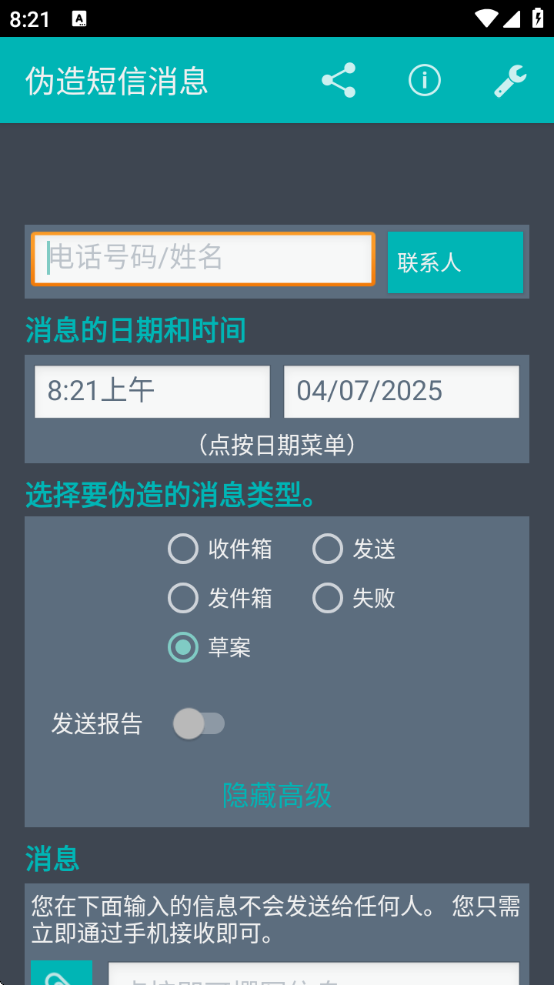Open settings via the wrench icon
Viewport: 554px width, 985px height.
(x=510, y=80)
